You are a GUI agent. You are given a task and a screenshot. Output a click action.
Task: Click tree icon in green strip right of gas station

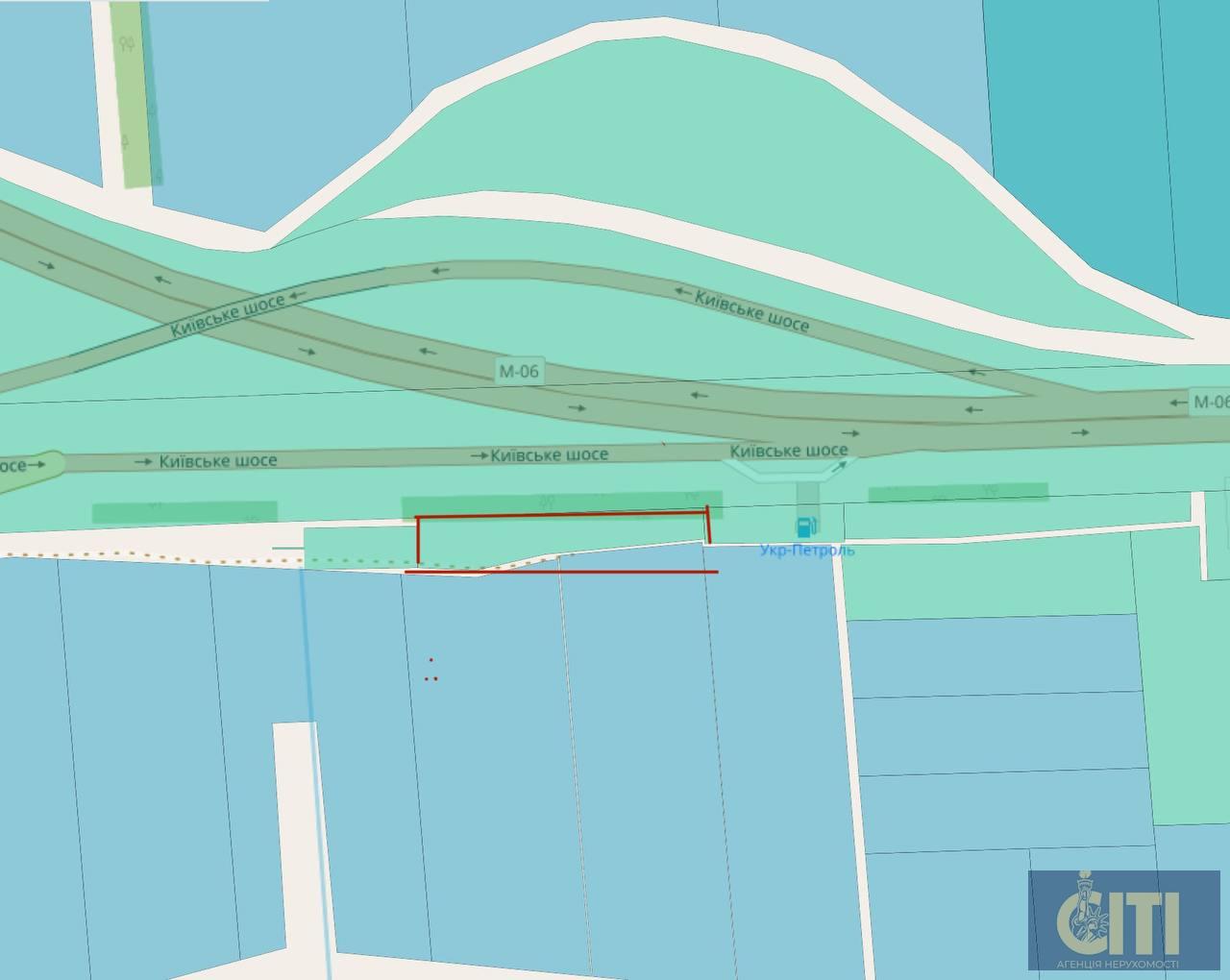tap(990, 492)
